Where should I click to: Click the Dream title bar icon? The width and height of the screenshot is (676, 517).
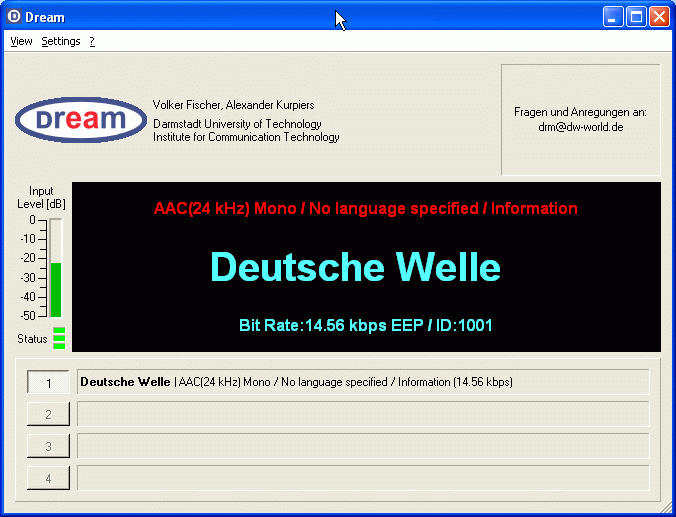(x=14, y=16)
